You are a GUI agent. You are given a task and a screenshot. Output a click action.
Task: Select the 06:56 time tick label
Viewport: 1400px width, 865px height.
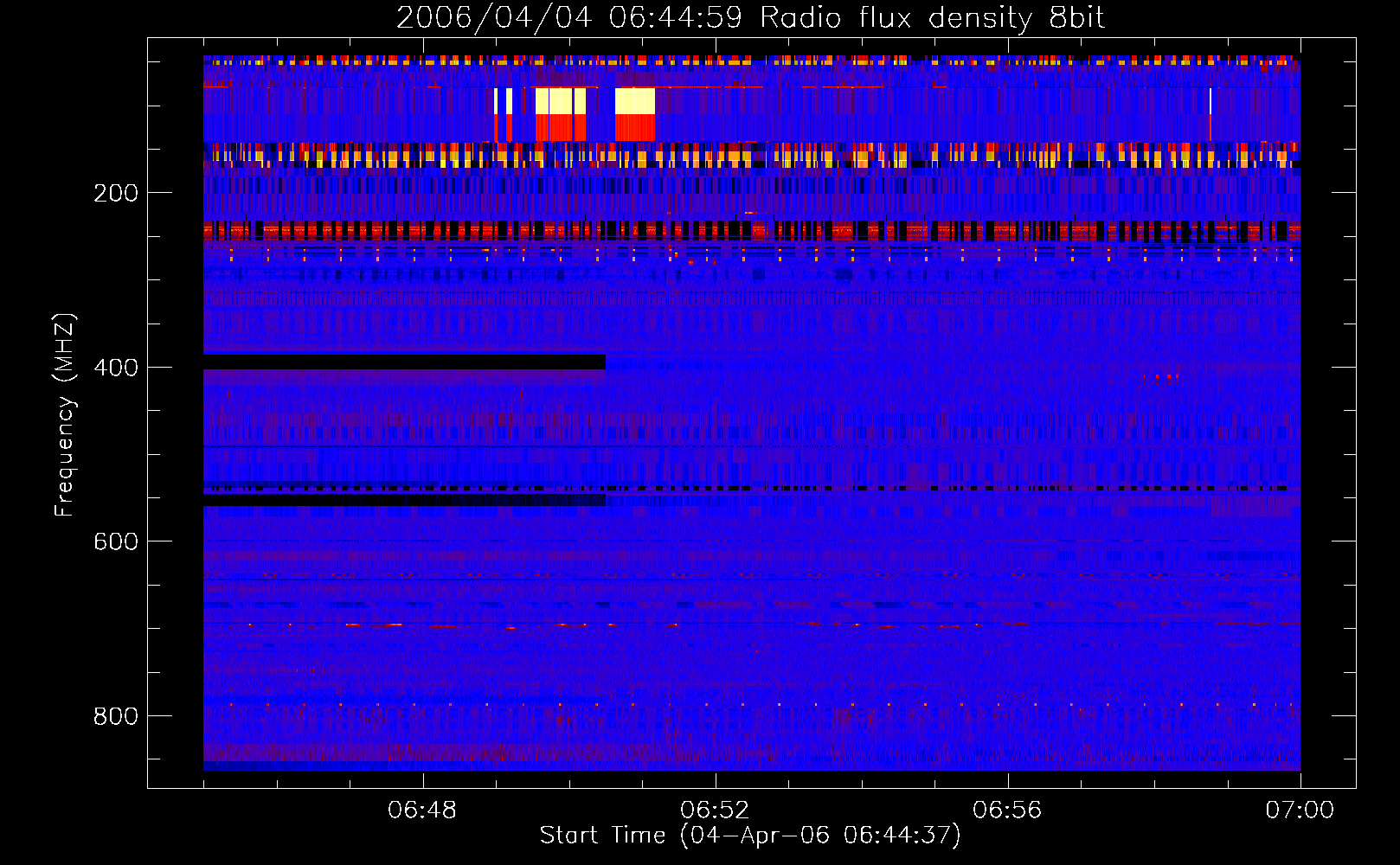[x=1007, y=811]
